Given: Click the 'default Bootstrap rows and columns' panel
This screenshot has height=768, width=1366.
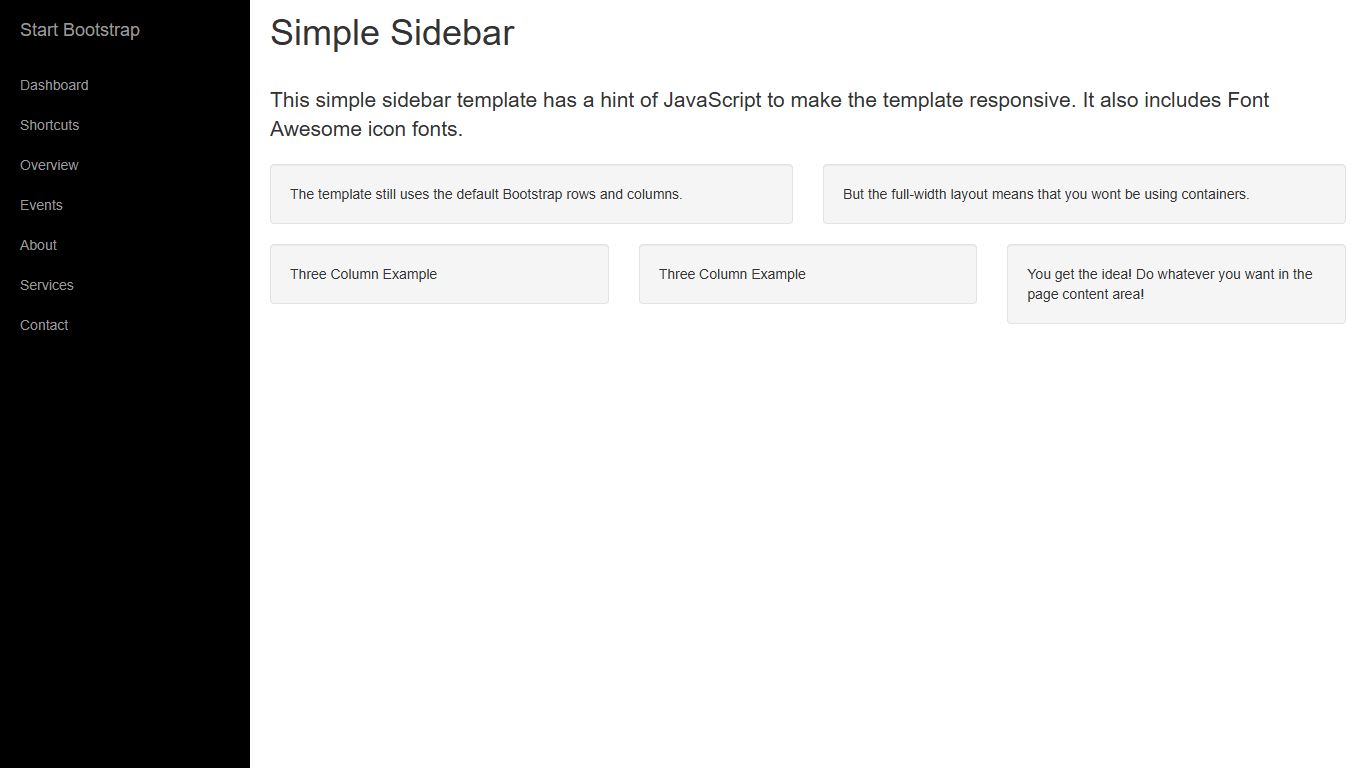Looking at the screenshot, I should pyautogui.click(x=531, y=194).
